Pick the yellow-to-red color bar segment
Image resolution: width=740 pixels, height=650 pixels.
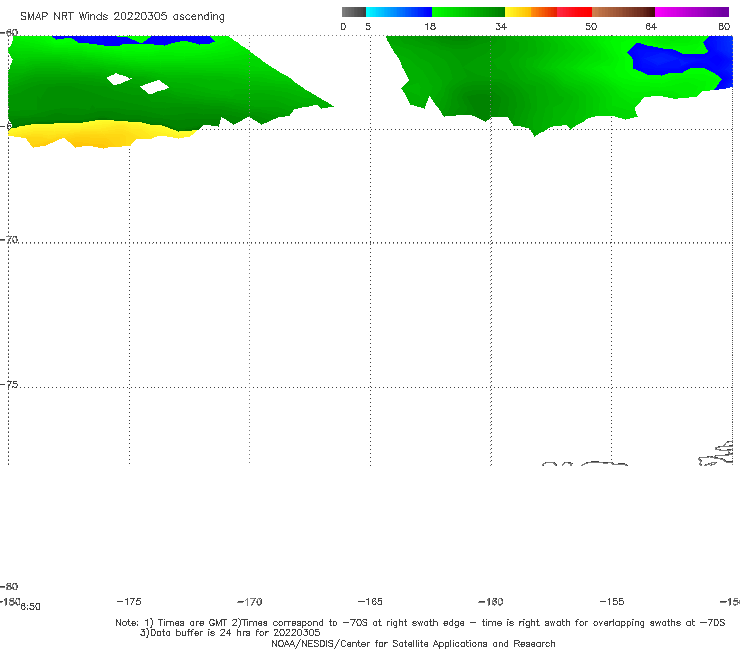pyautogui.click(x=548, y=12)
